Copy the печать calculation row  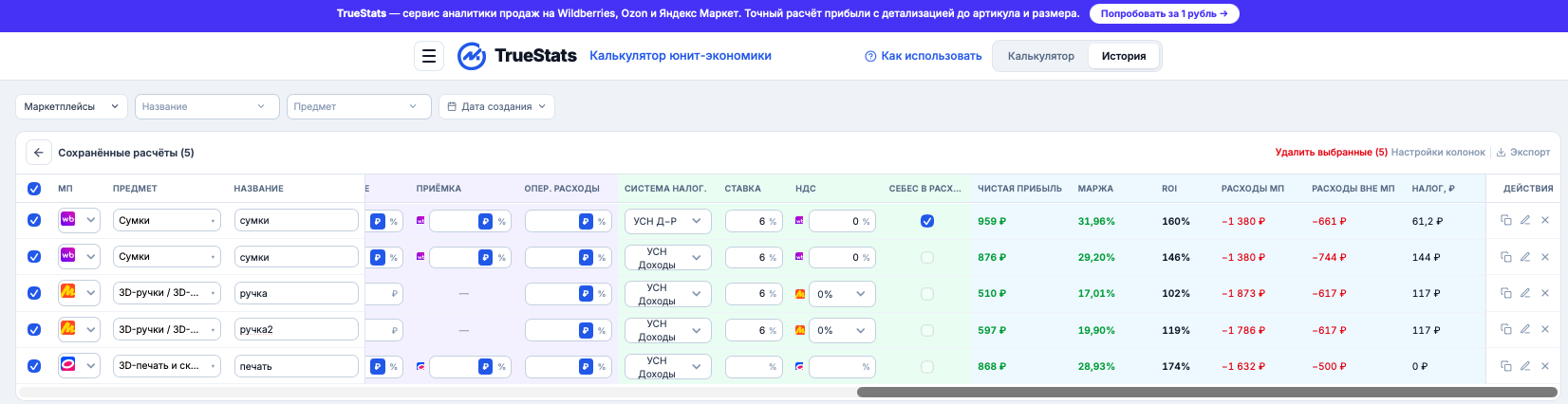pyautogui.click(x=1505, y=366)
